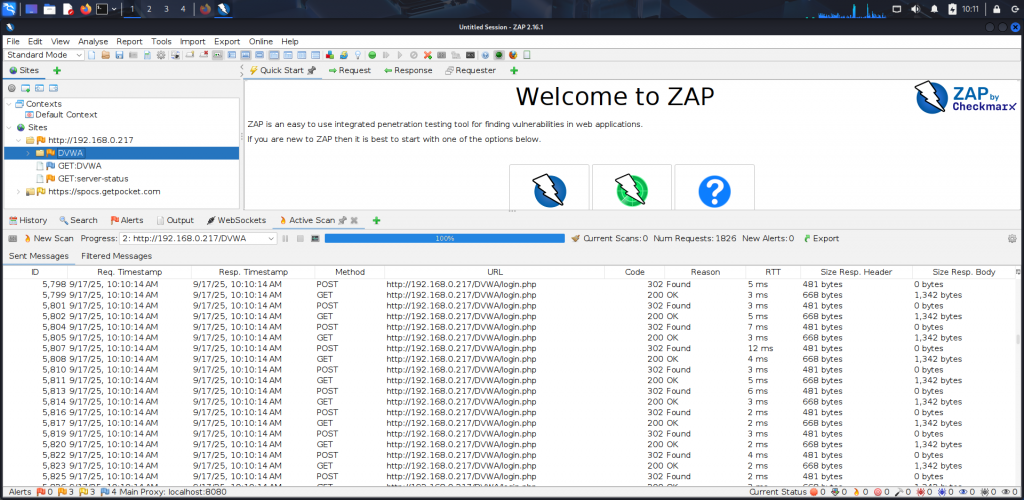Open the Analyse menu

(93, 41)
